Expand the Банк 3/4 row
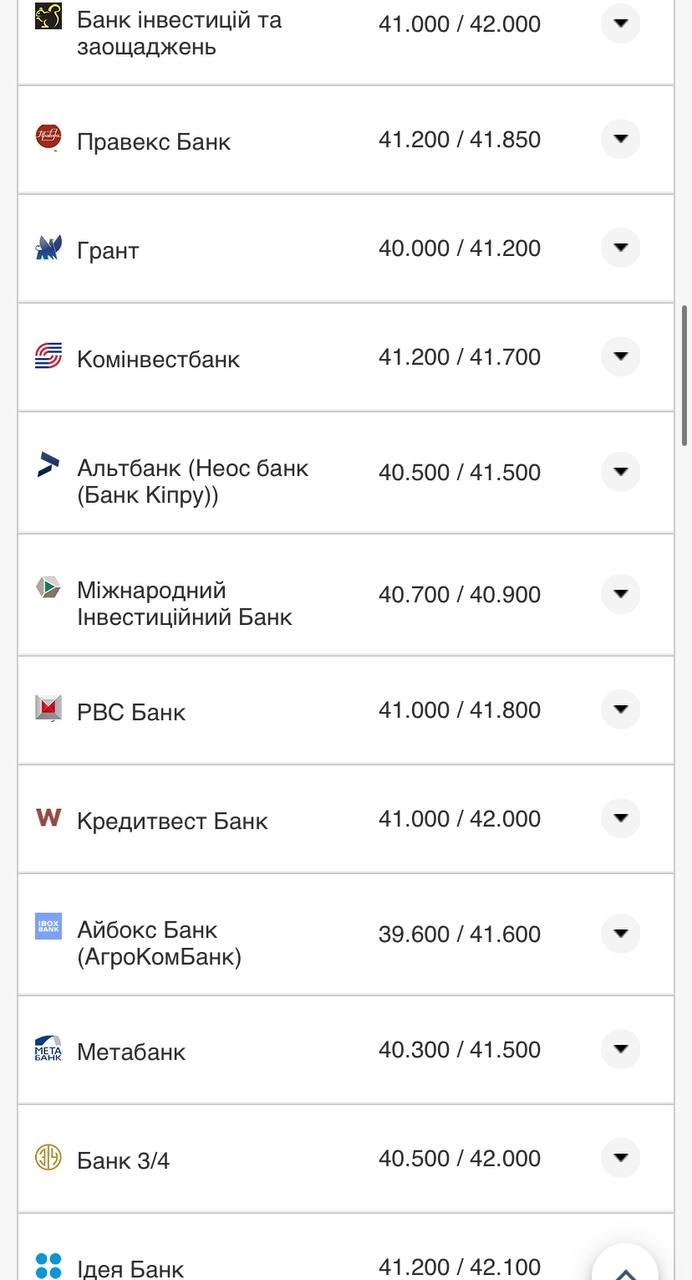 [621, 1157]
